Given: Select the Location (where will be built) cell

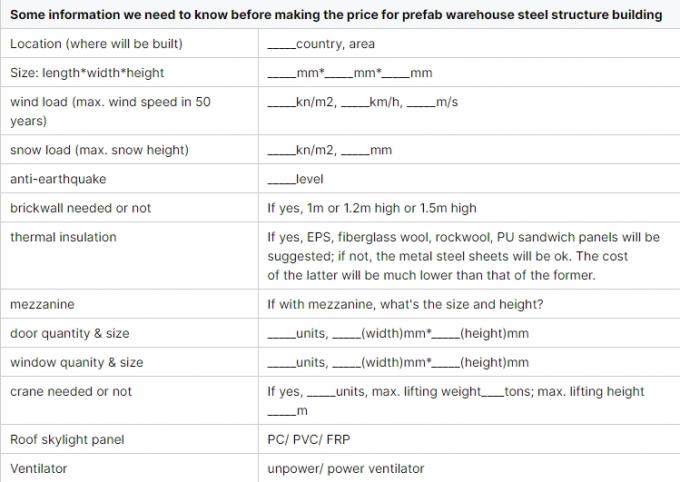Looking at the screenshot, I should point(110,44).
